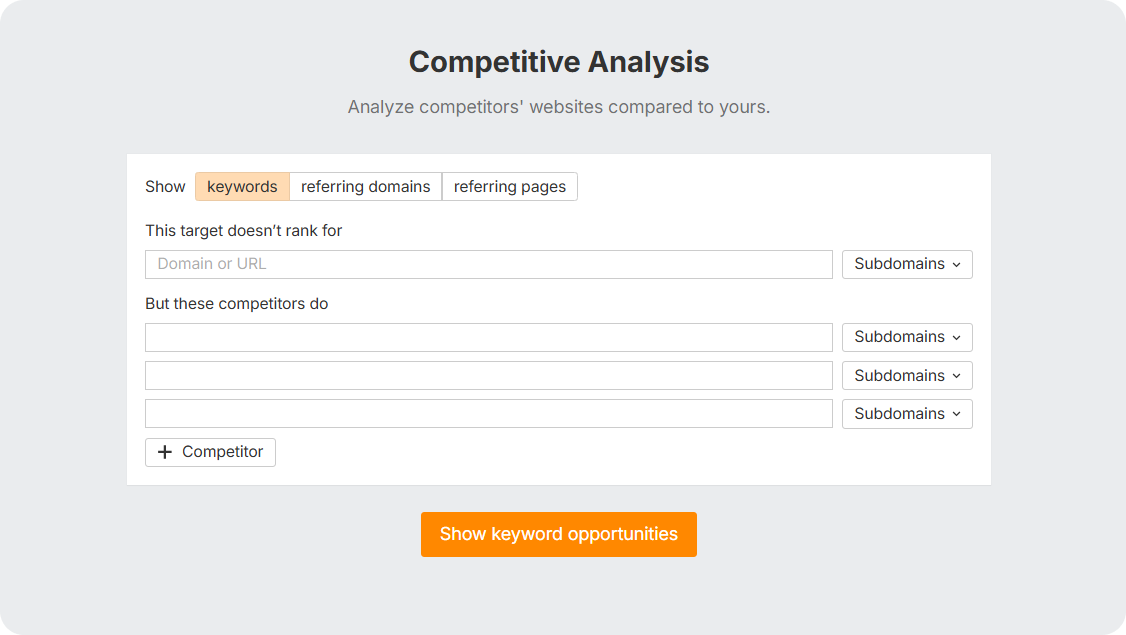The height and width of the screenshot is (635, 1126).
Task: Click the third competitor input field
Action: coord(488,413)
